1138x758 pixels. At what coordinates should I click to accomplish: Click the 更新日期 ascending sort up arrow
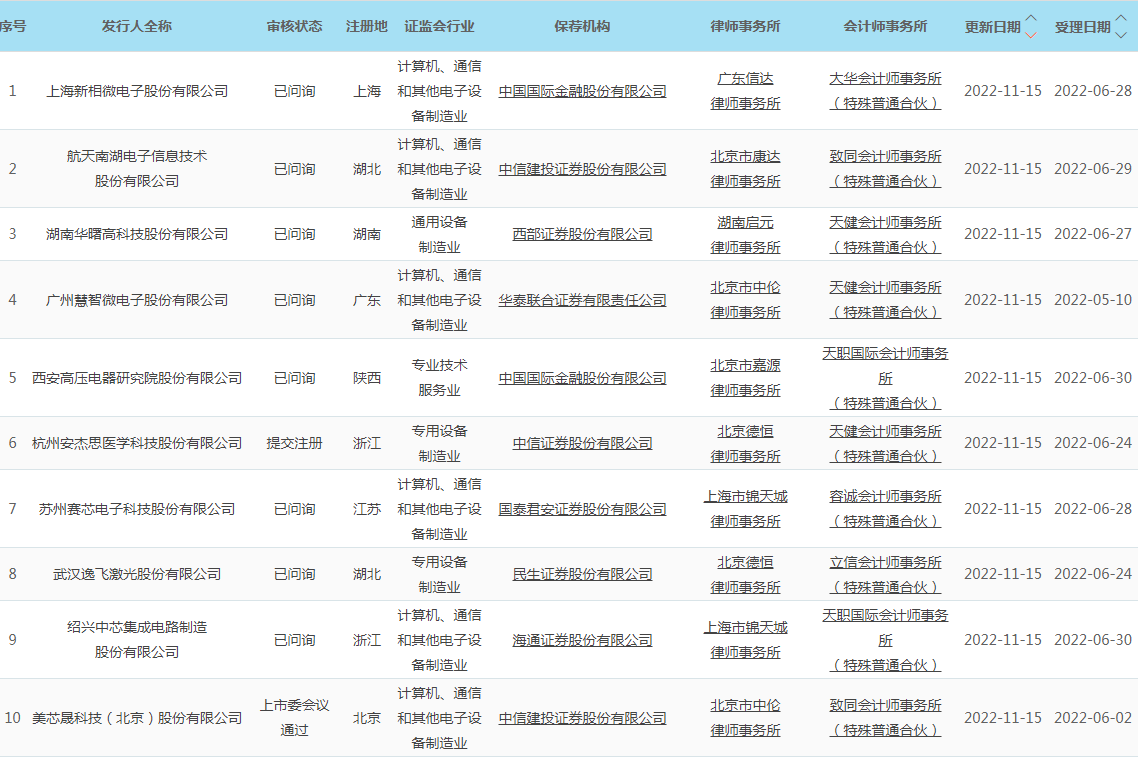coord(1031,19)
